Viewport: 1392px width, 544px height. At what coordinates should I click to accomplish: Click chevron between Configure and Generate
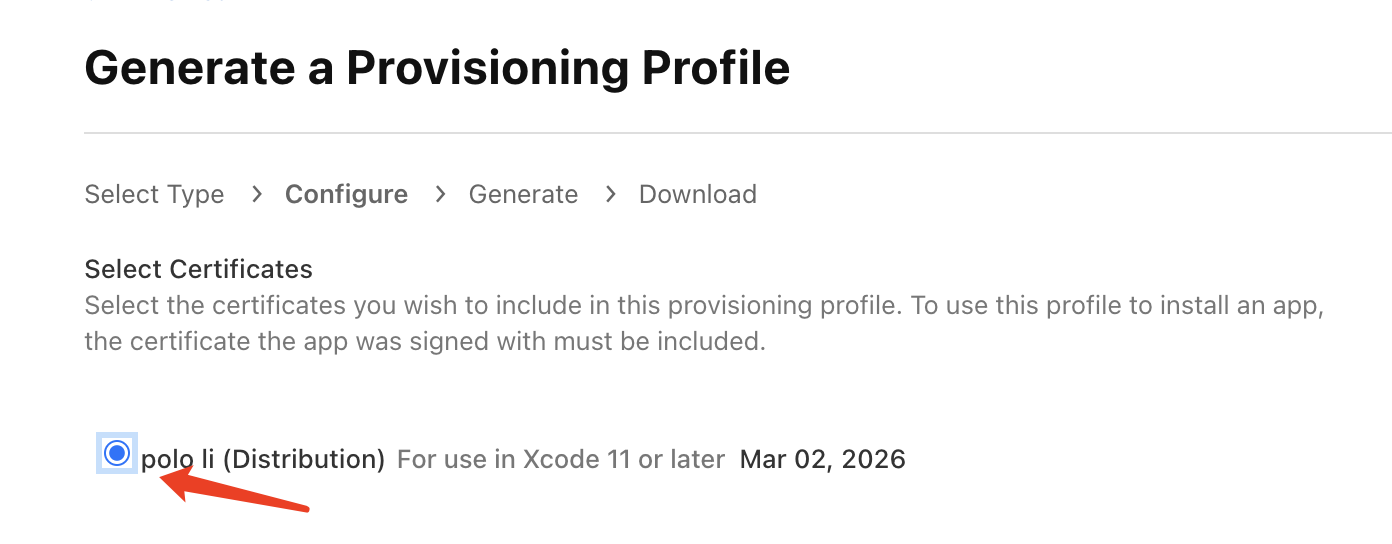(x=440, y=194)
